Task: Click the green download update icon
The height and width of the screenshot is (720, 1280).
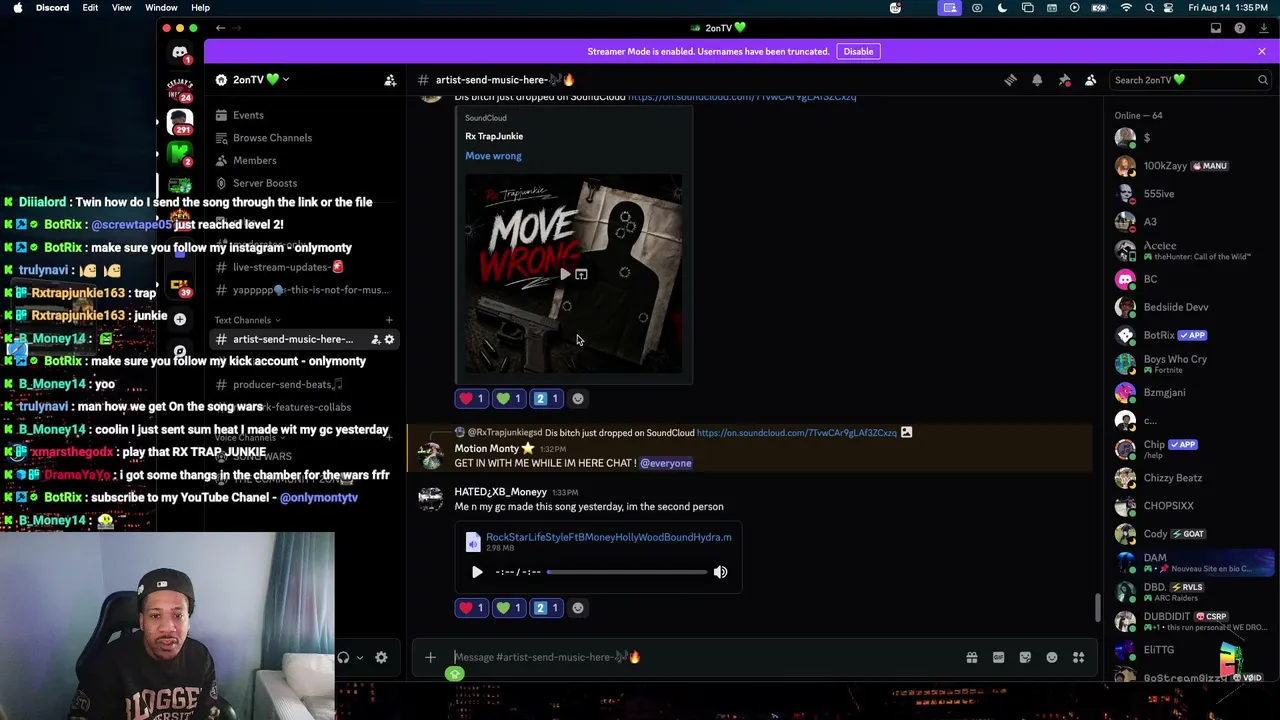Action: pos(1264,28)
